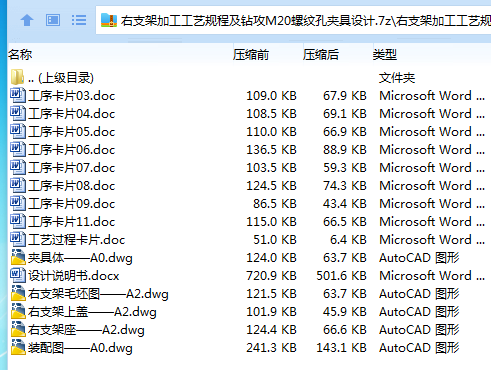Image resolution: width=491 pixels, height=370 pixels.
Task: Click the 101.9 KB size of 右支架上盖
Action: [271, 312]
